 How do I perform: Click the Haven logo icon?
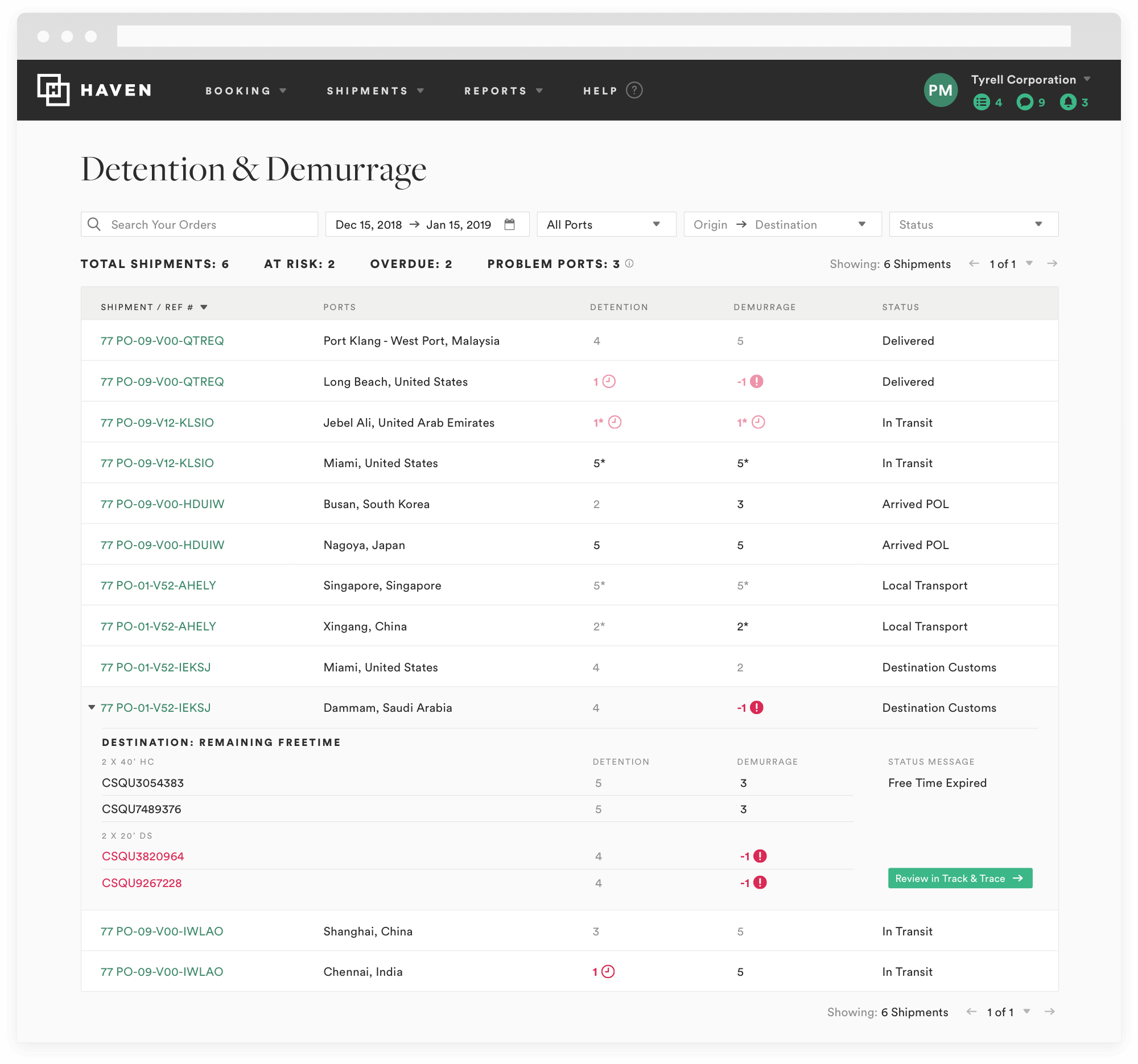53,90
